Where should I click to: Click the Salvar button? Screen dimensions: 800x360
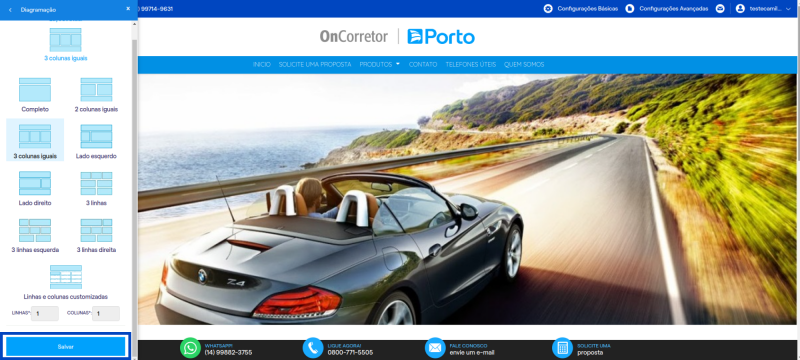click(66, 346)
